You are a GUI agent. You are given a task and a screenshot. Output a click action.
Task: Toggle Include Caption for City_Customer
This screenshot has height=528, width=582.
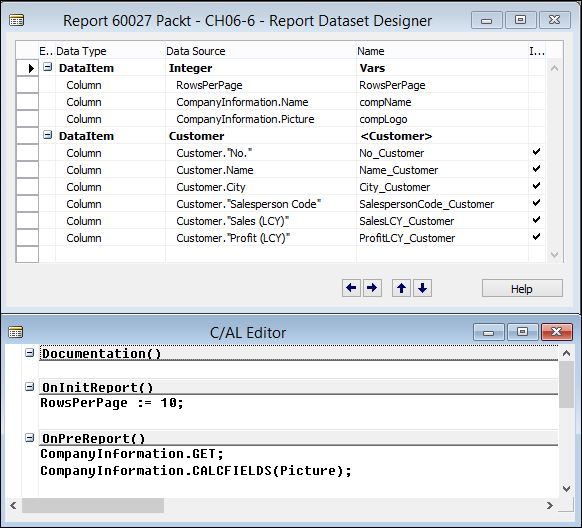(x=536, y=186)
